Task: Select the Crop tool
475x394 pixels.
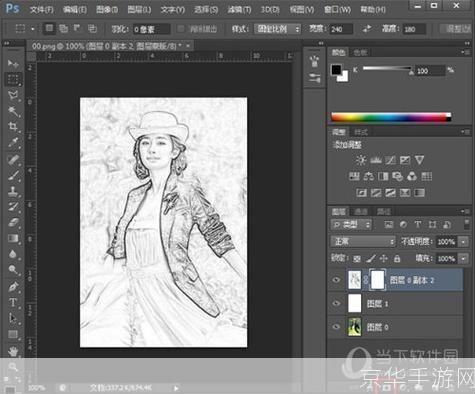Action: (x=13, y=127)
